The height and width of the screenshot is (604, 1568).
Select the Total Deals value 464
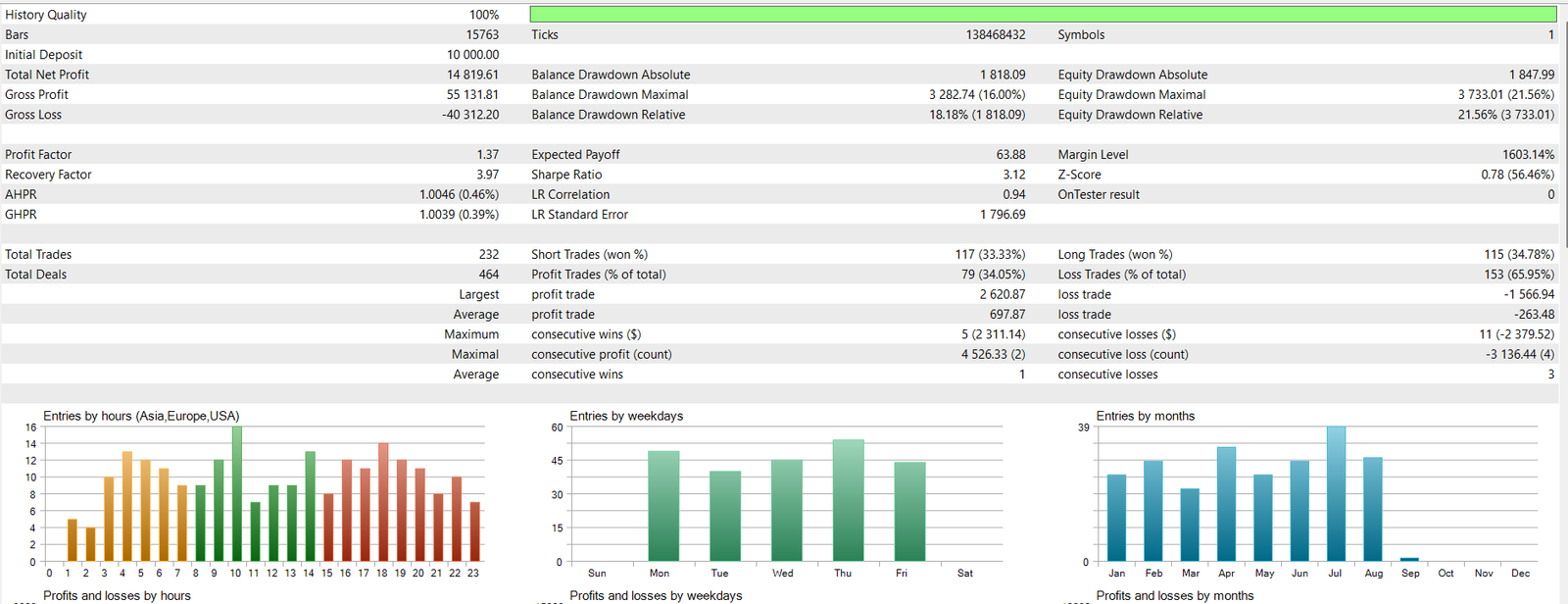(x=489, y=275)
